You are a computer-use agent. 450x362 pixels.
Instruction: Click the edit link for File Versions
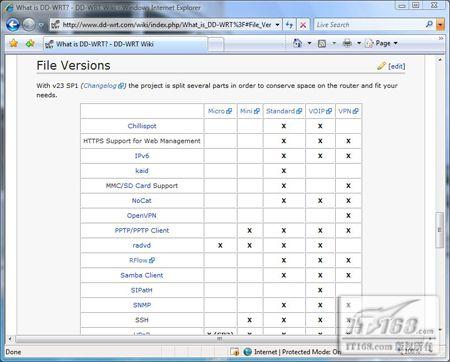(397, 66)
